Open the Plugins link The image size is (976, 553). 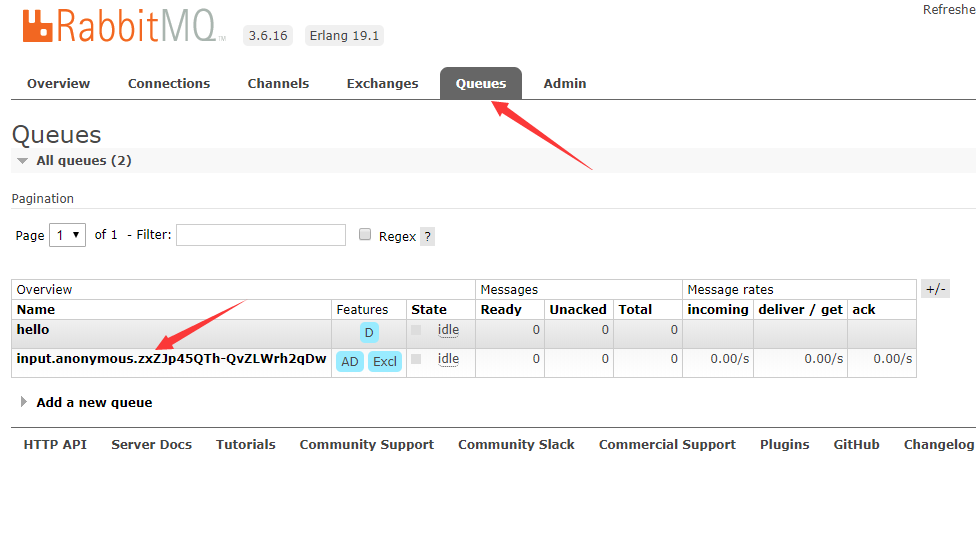click(x=784, y=445)
